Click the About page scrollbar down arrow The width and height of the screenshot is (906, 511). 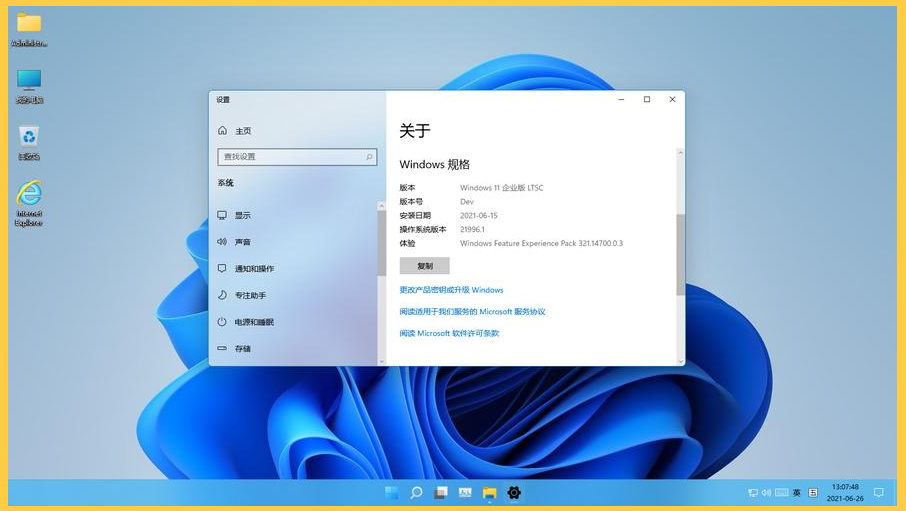(680, 361)
